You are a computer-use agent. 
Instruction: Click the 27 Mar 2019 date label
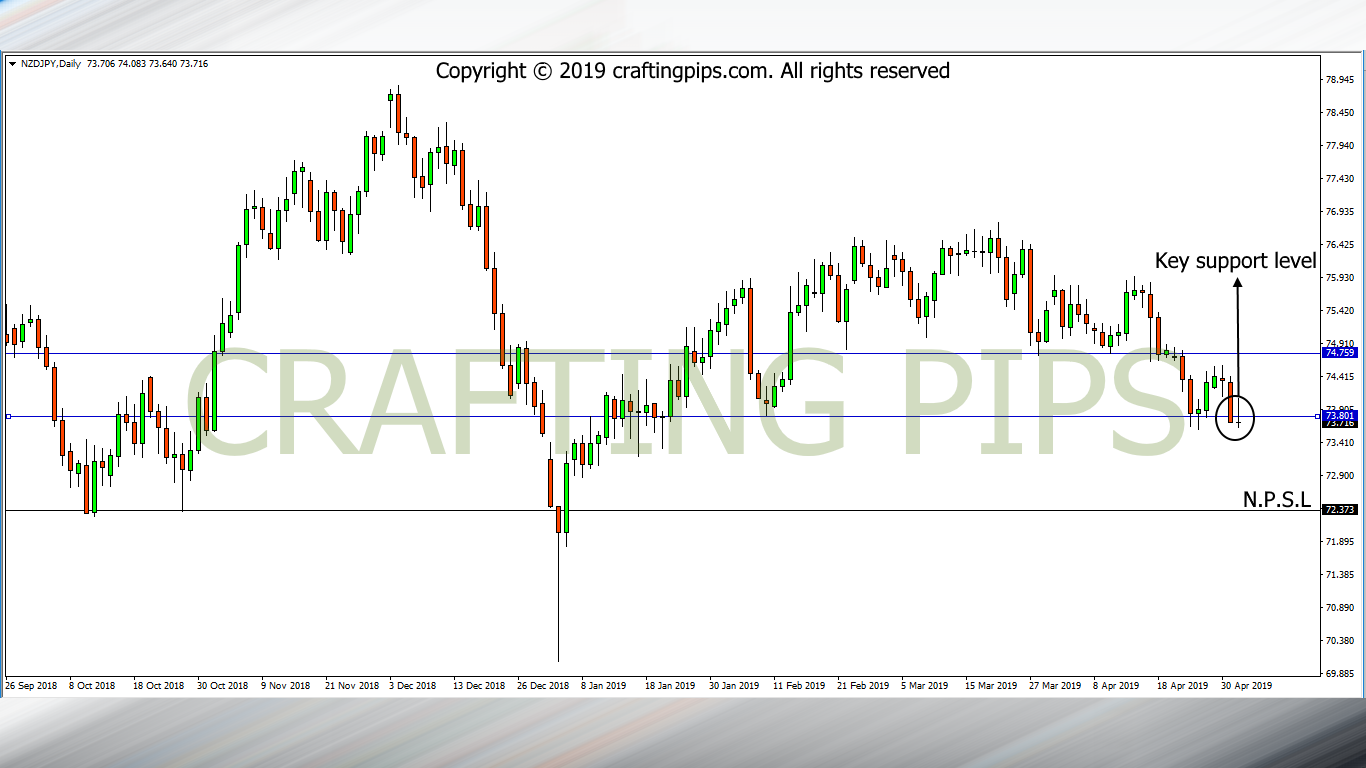click(1055, 686)
